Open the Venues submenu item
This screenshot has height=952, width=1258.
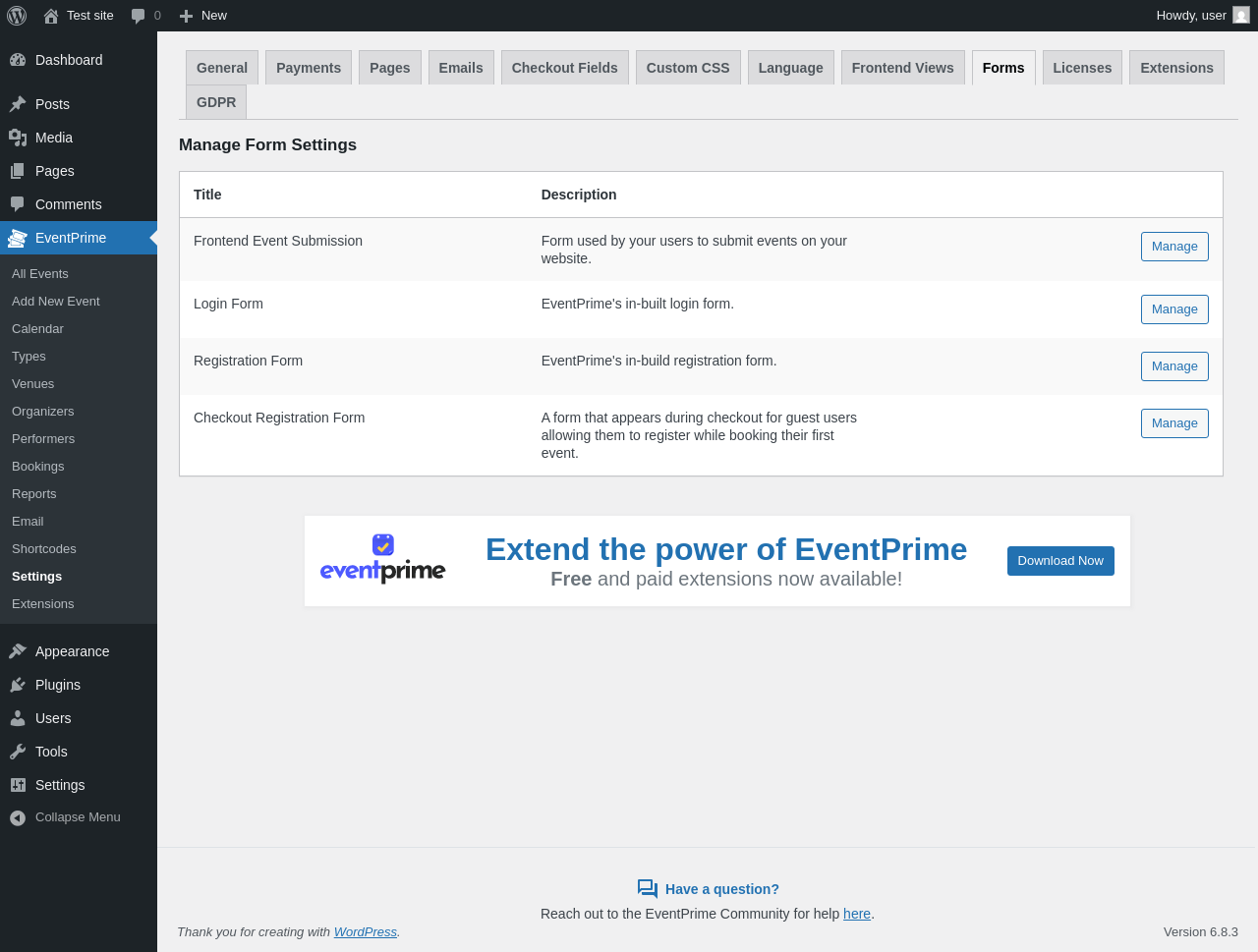[79, 384]
